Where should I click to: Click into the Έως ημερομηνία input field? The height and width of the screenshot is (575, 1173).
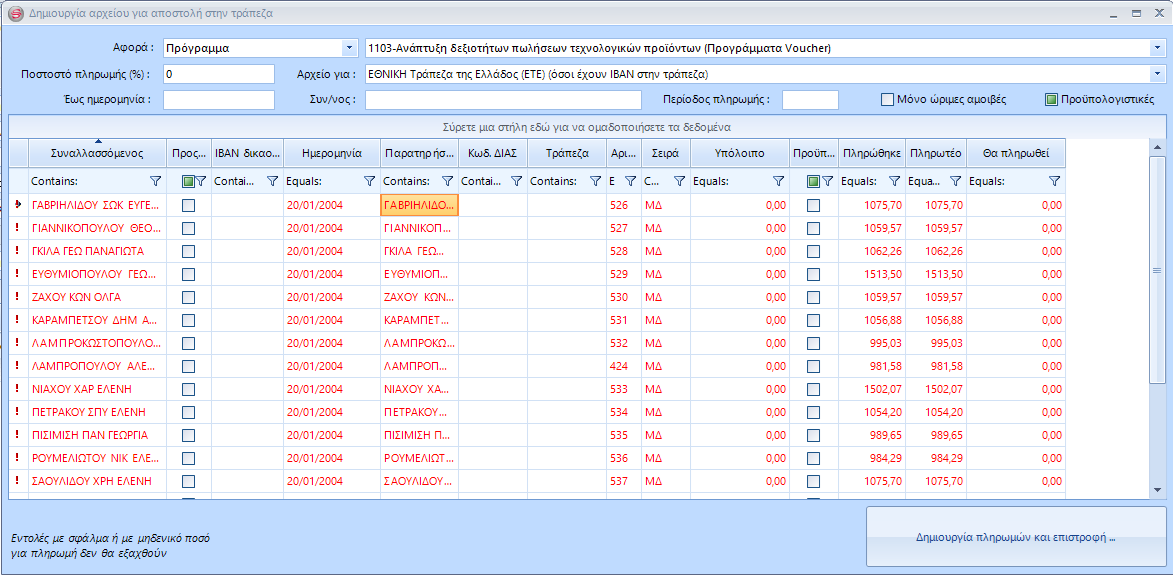(218, 100)
